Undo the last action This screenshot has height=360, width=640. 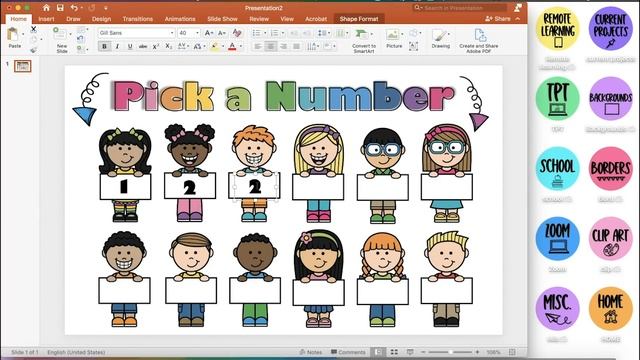click(x=74, y=8)
